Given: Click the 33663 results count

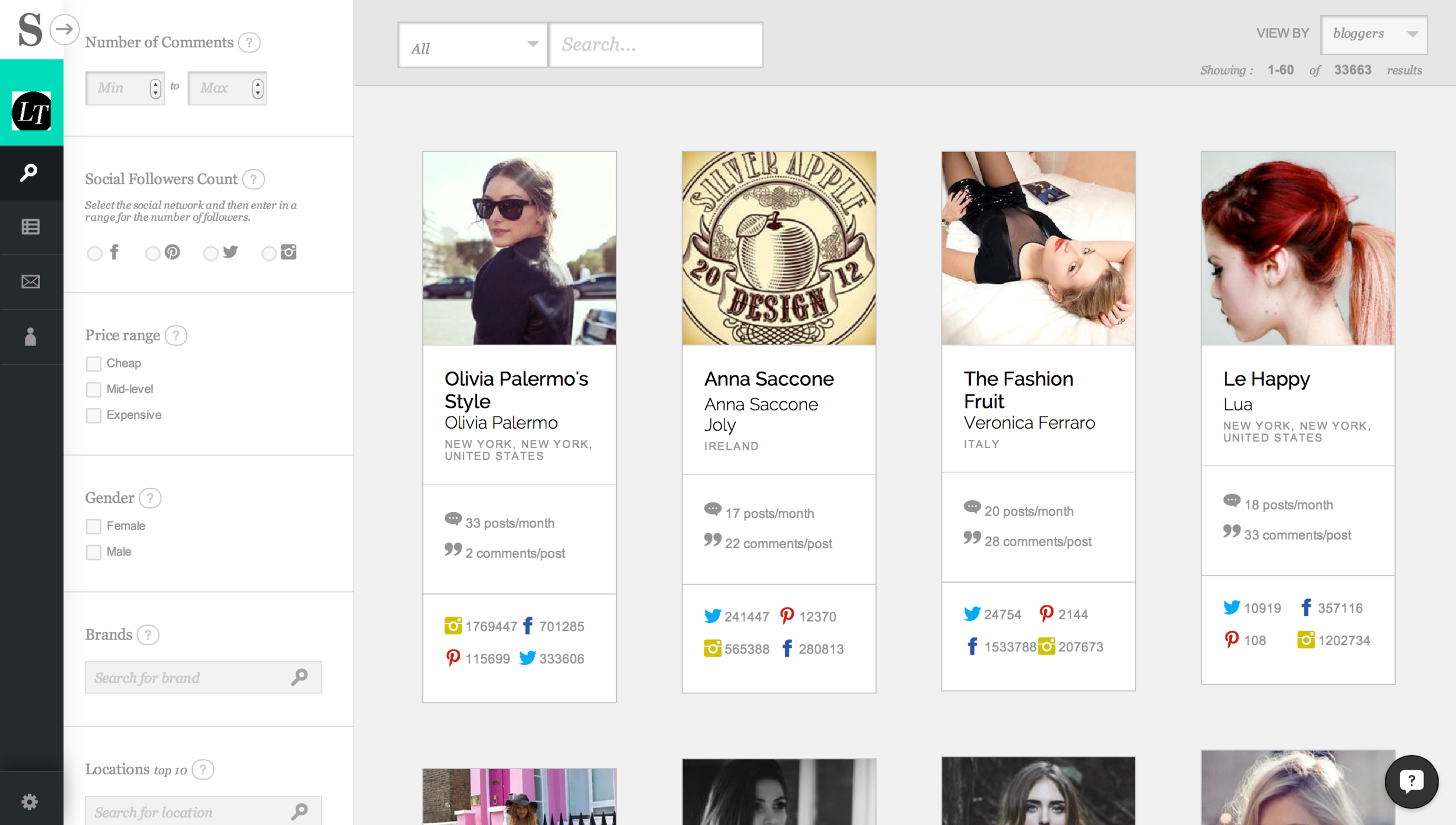Looking at the screenshot, I should point(1352,70).
